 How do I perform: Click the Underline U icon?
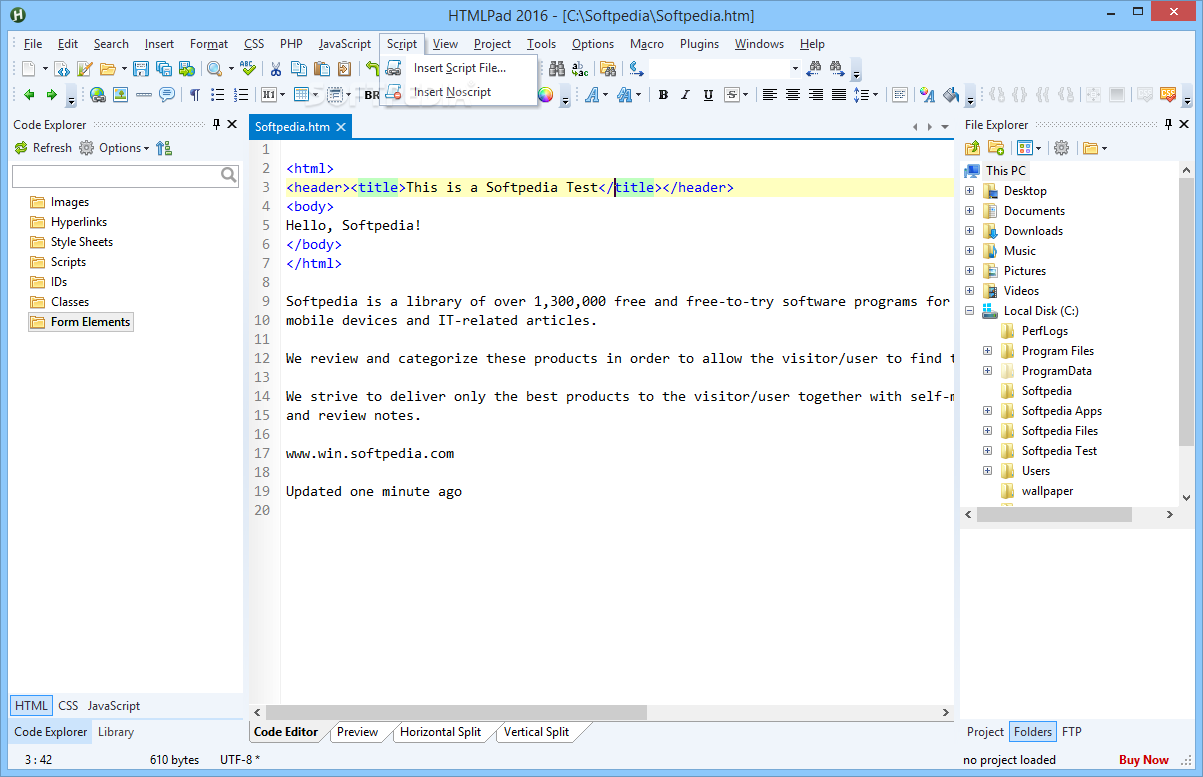tap(708, 95)
